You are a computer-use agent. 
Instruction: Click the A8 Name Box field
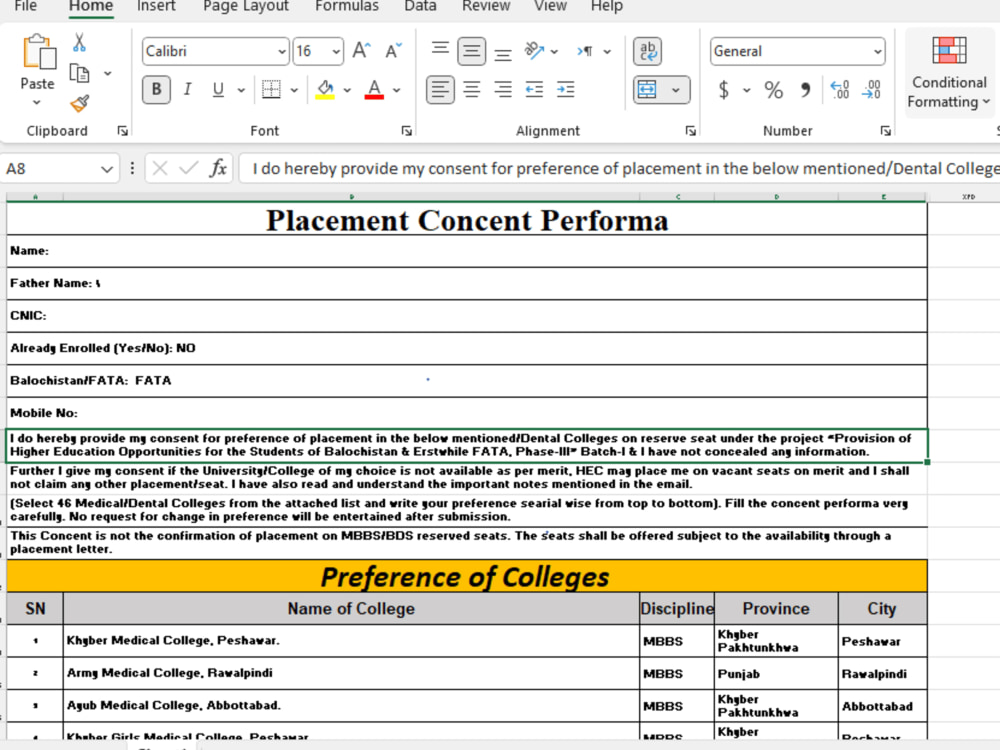(51, 169)
